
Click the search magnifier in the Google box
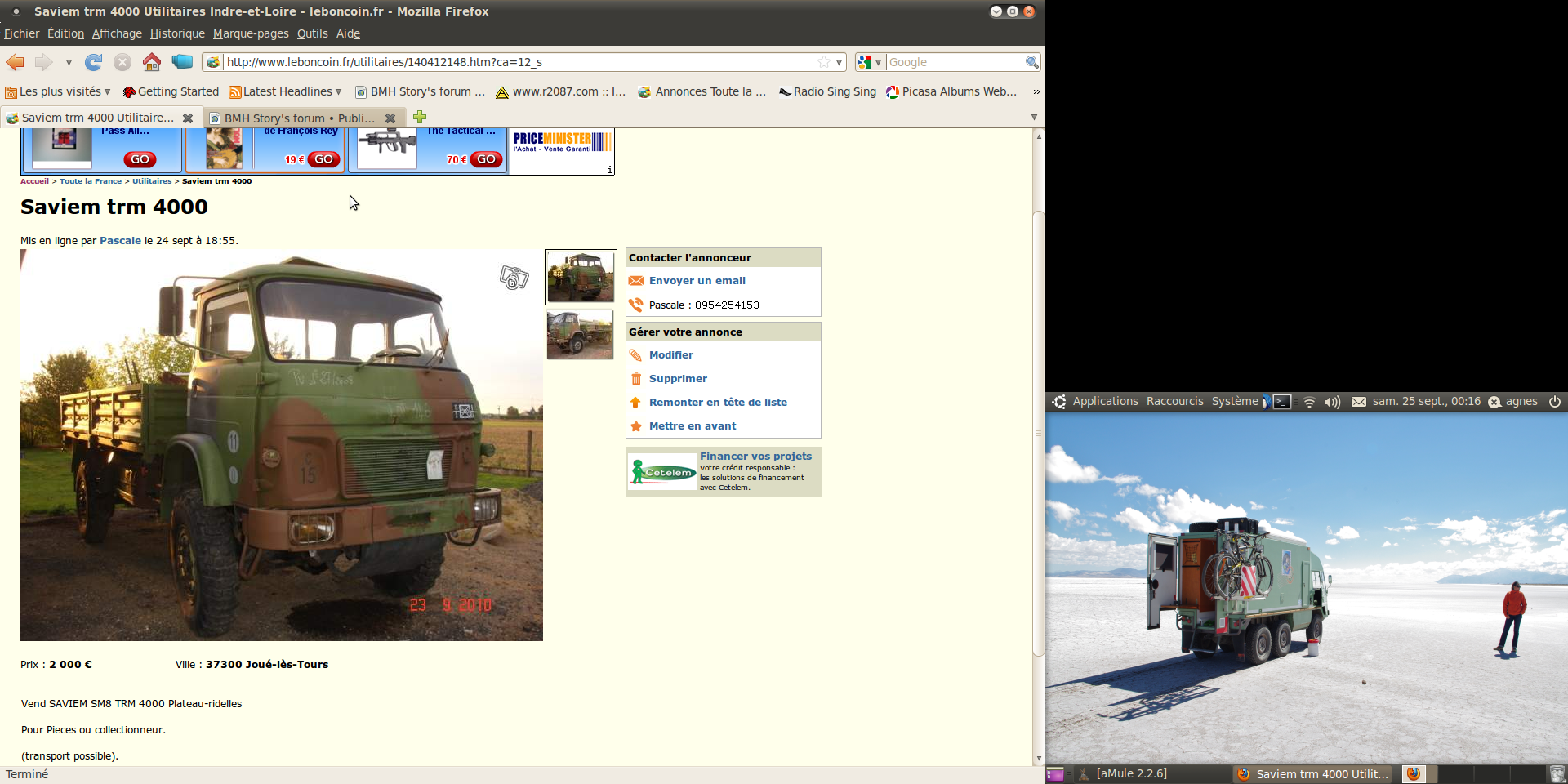click(x=1031, y=62)
